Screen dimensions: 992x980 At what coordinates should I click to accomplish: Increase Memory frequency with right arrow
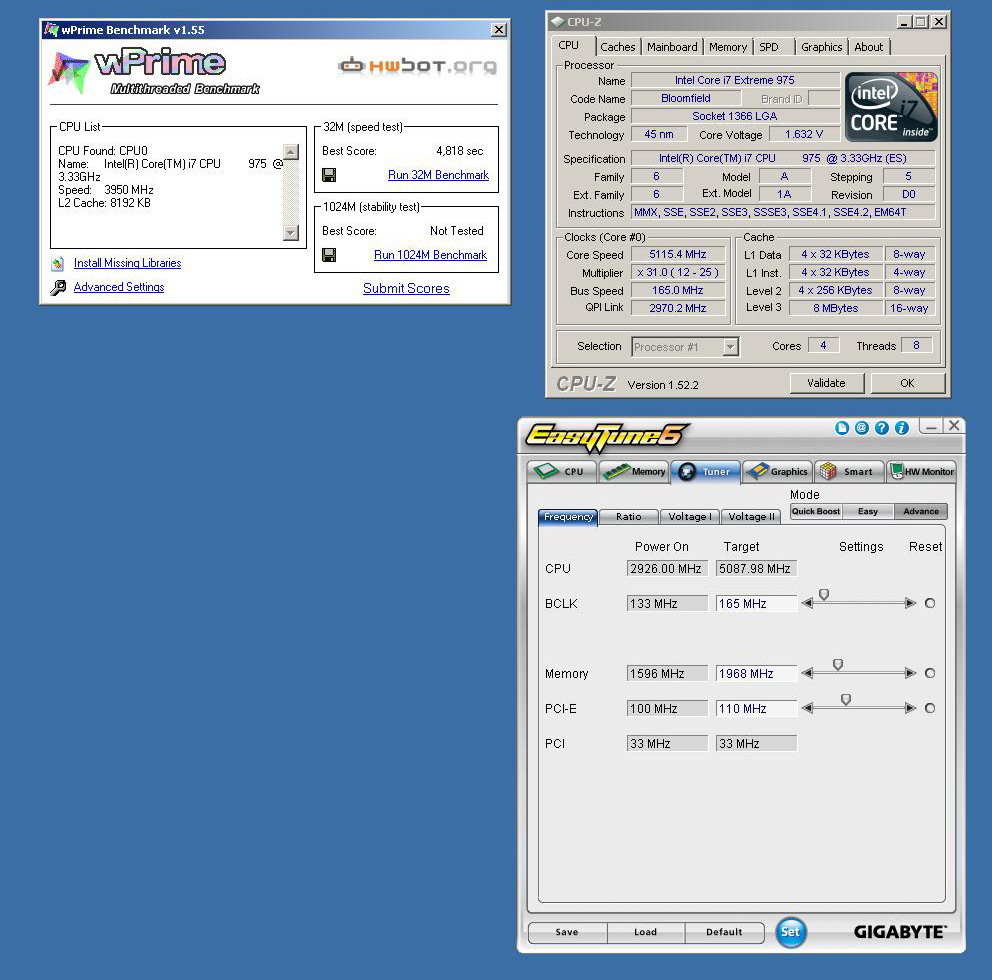tap(910, 673)
